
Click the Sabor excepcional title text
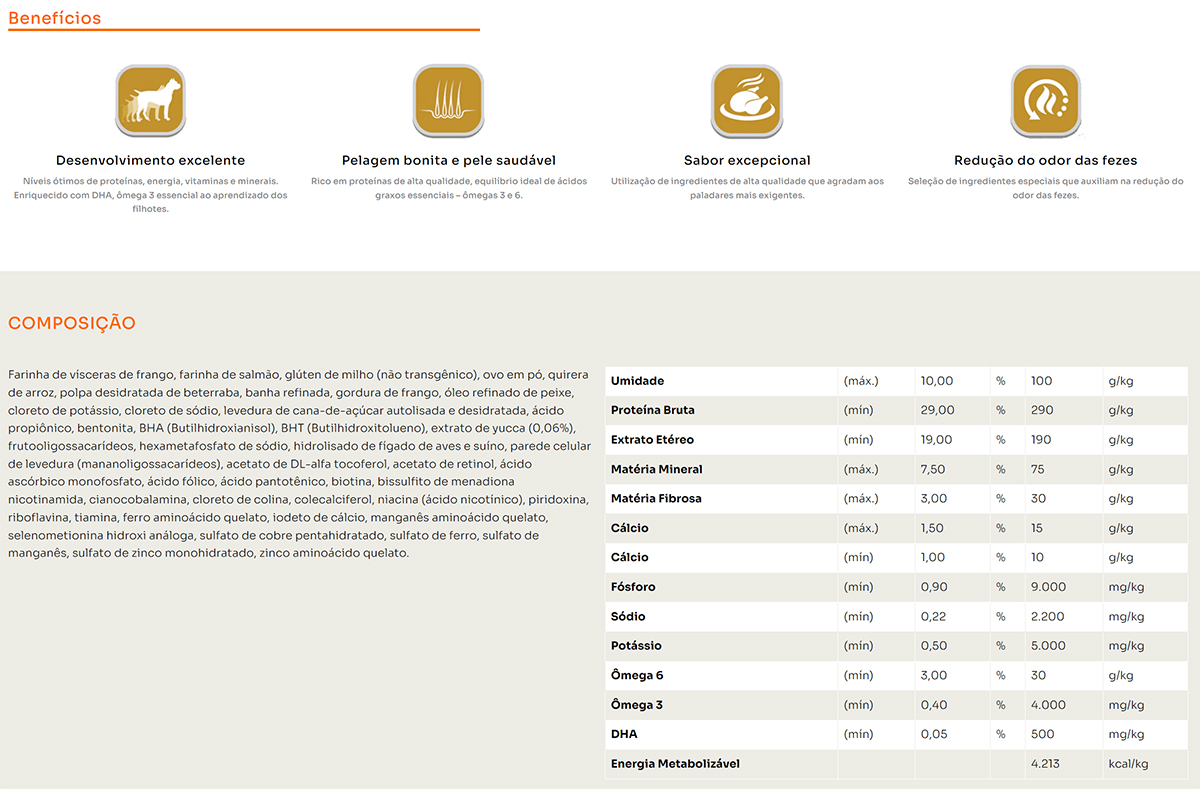(747, 160)
